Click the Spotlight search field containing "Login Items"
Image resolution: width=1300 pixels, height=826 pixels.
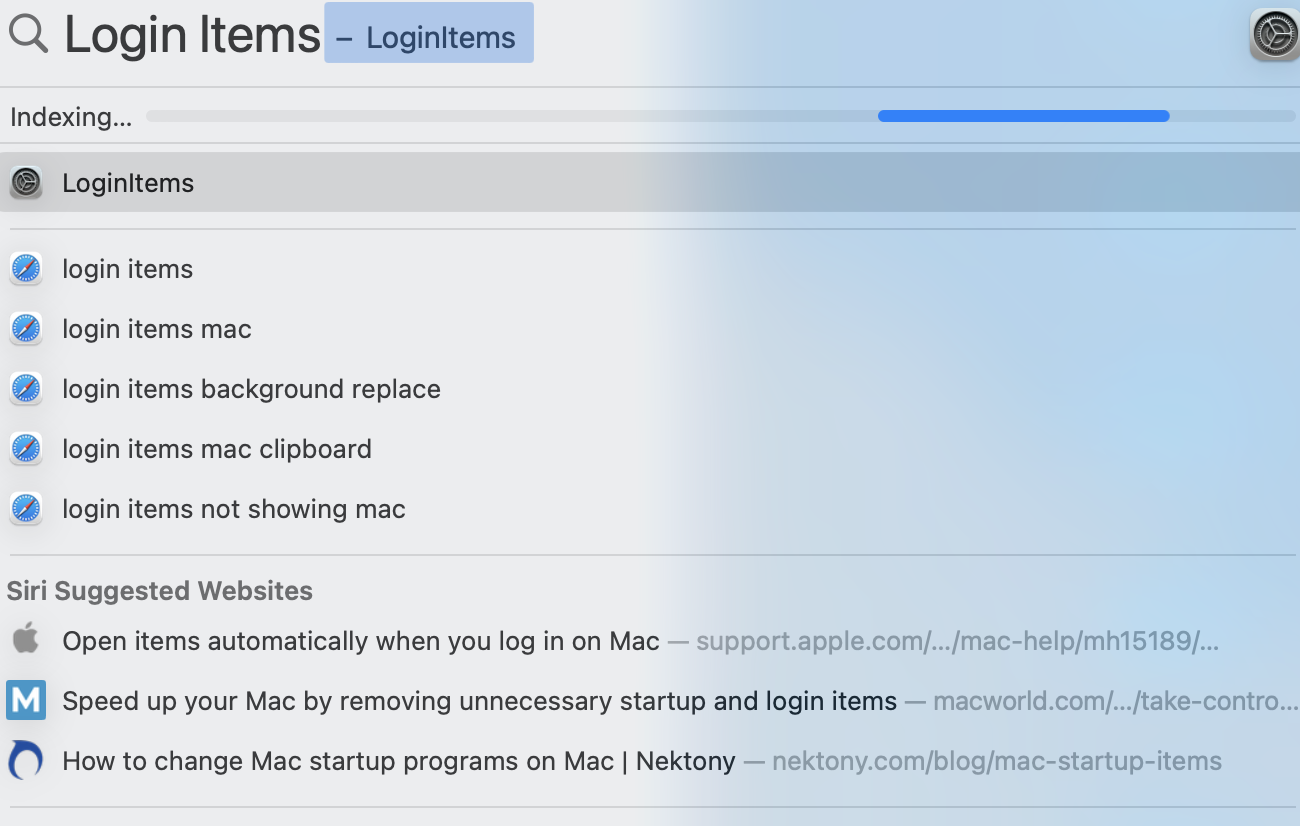click(x=192, y=35)
